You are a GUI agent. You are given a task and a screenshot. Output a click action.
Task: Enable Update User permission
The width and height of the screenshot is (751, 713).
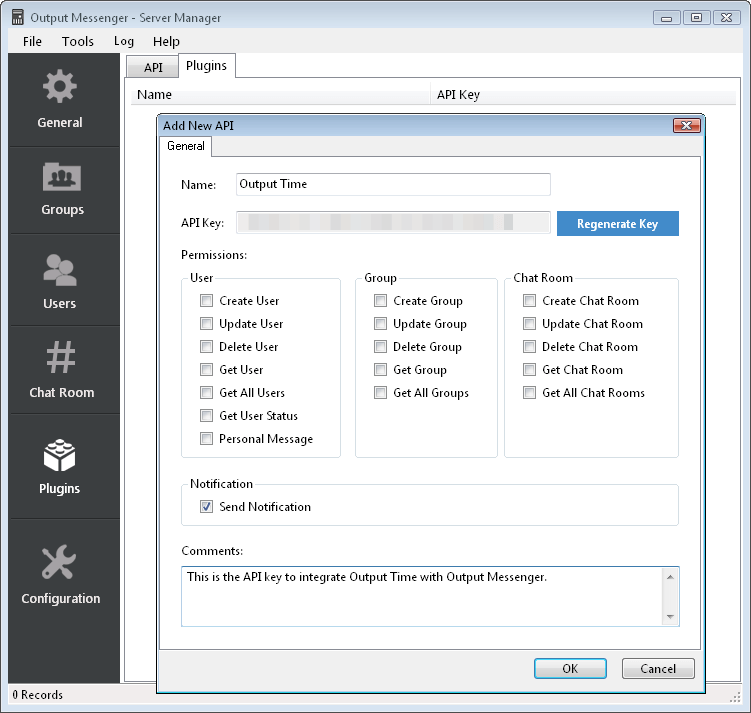[206, 324]
